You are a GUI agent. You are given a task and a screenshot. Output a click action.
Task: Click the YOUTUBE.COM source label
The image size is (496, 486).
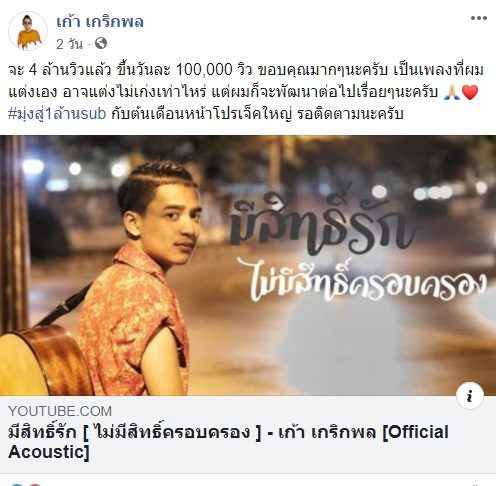coord(60,411)
